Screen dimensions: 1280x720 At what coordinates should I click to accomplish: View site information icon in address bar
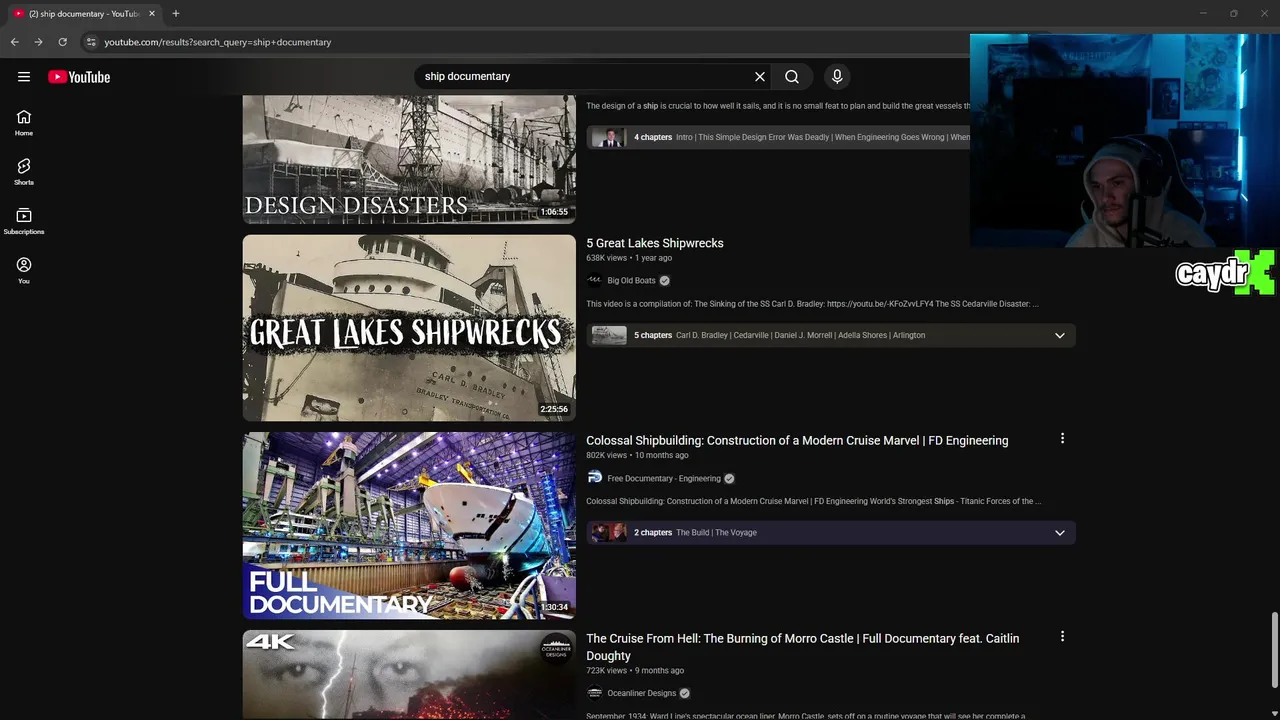click(91, 42)
